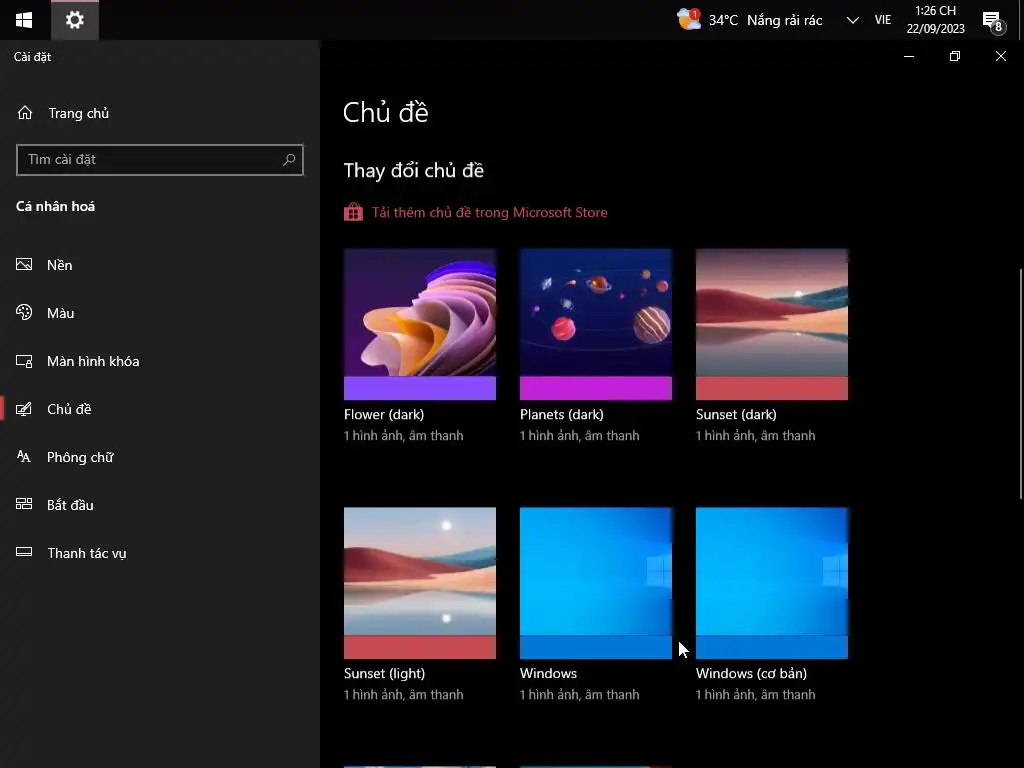Click the Planets (dark) magenta accent bar

click(x=596, y=388)
